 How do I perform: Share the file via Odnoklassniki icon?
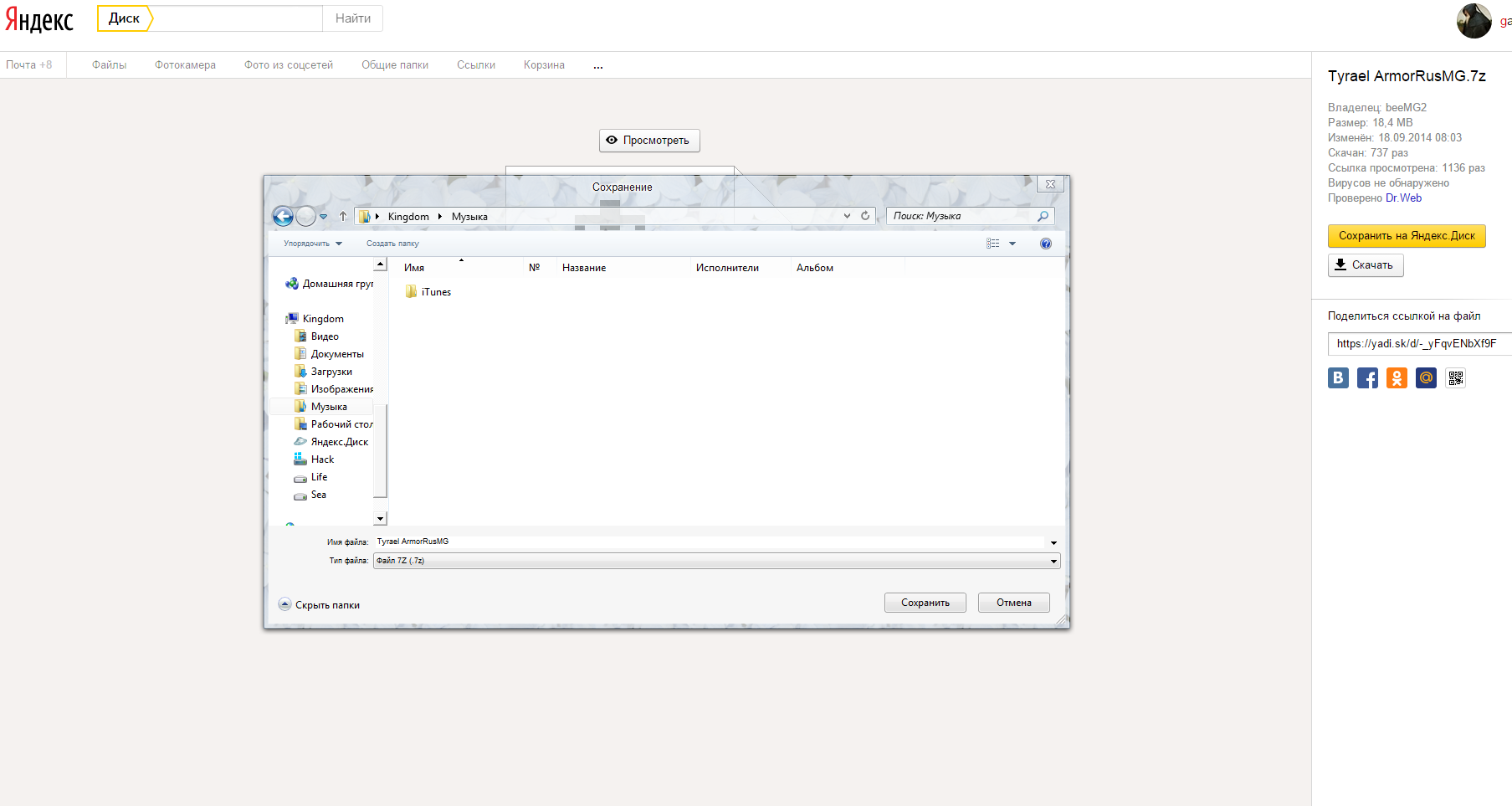(1397, 378)
